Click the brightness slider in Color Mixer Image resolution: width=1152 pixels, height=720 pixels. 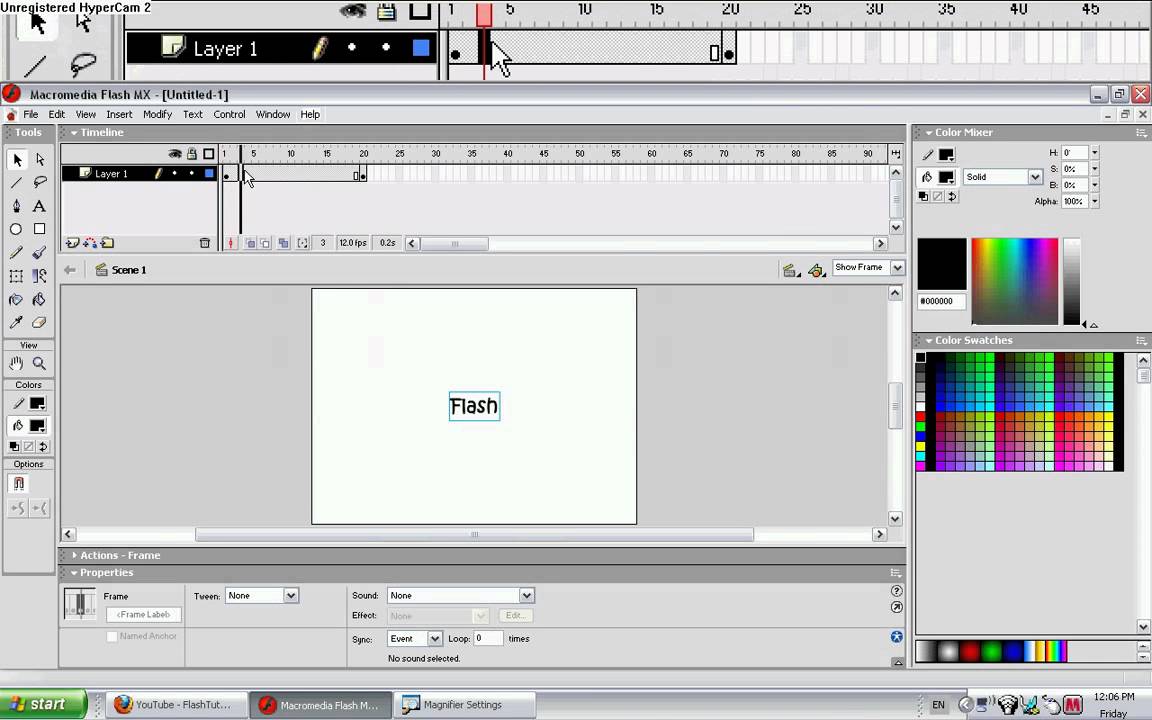[x=1072, y=281]
